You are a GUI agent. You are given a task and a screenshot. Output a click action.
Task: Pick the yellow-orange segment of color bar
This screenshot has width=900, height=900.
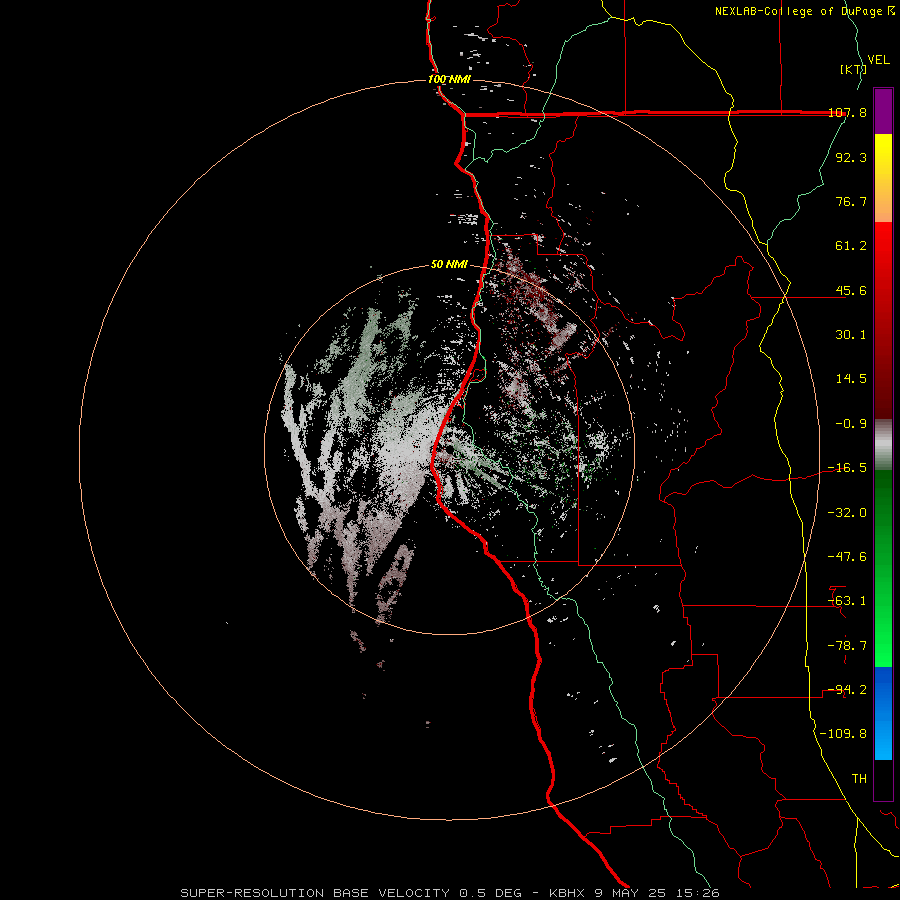(x=883, y=178)
